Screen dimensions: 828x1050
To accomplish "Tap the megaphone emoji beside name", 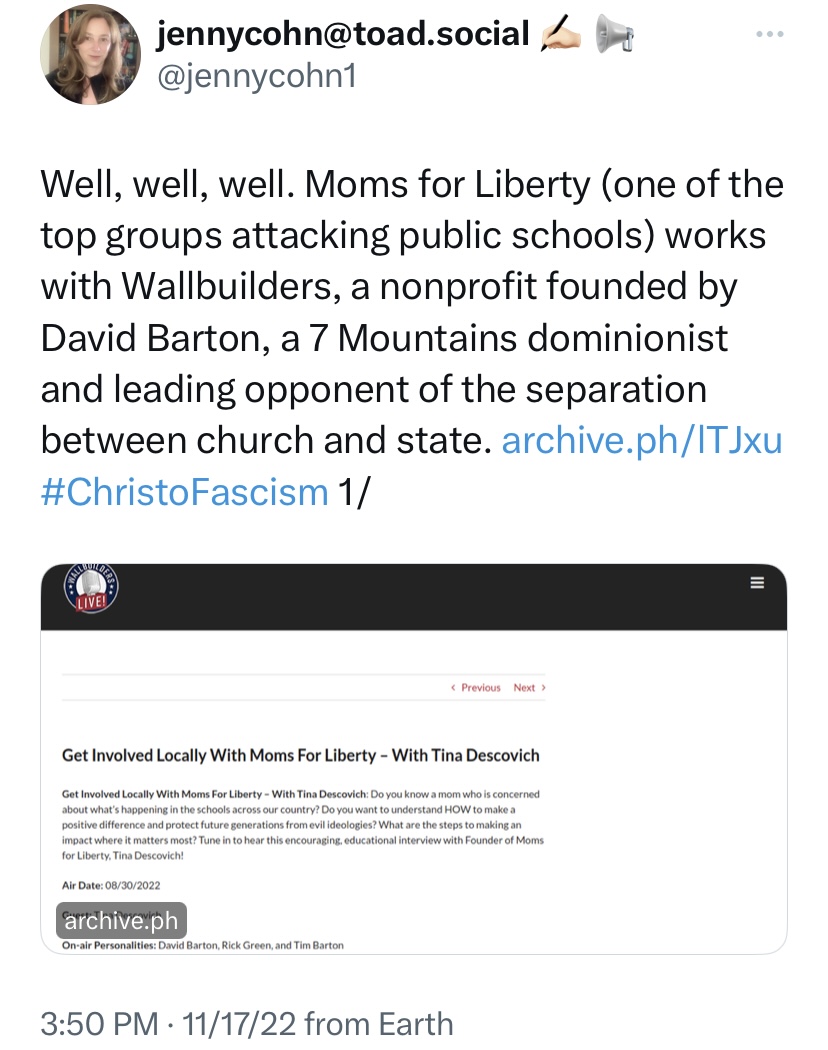I will [x=615, y=35].
